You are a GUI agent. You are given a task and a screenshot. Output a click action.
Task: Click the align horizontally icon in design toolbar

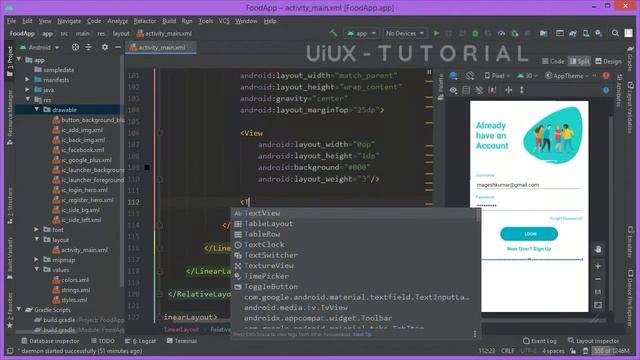click(509, 90)
